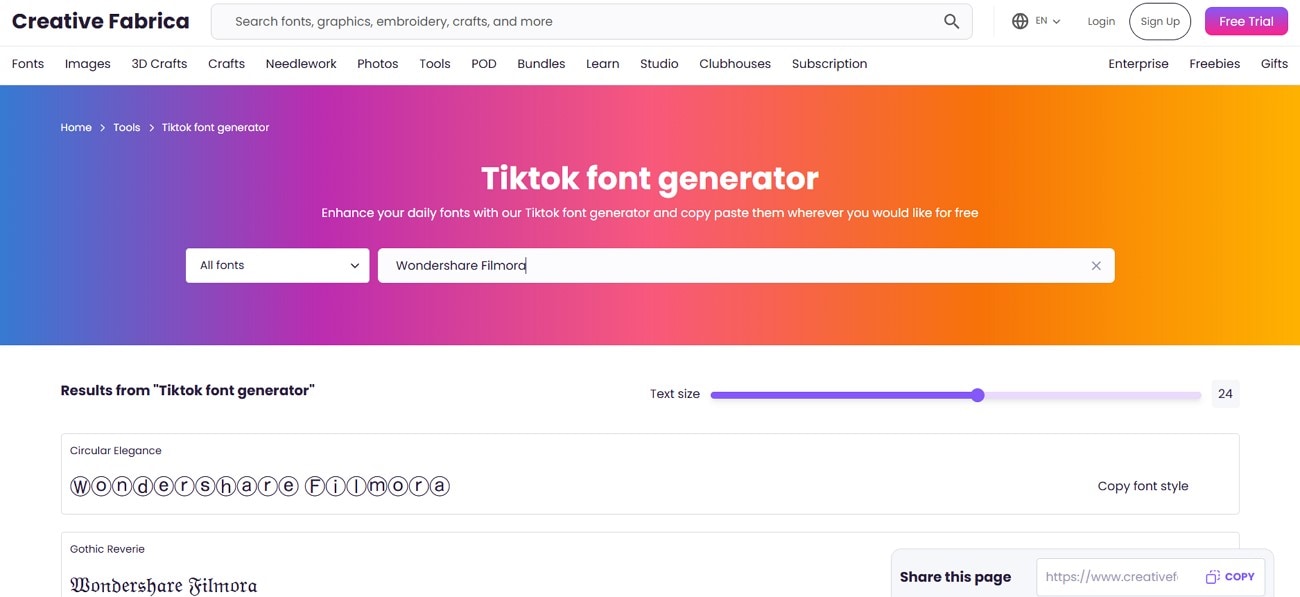Open the EN language dropdown
This screenshot has height=597, width=1300.
(x=1048, y=21)
